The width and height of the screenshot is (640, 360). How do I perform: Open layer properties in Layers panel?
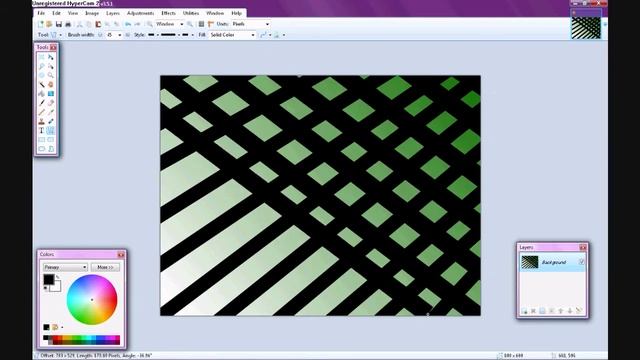(x=579, y=310)
